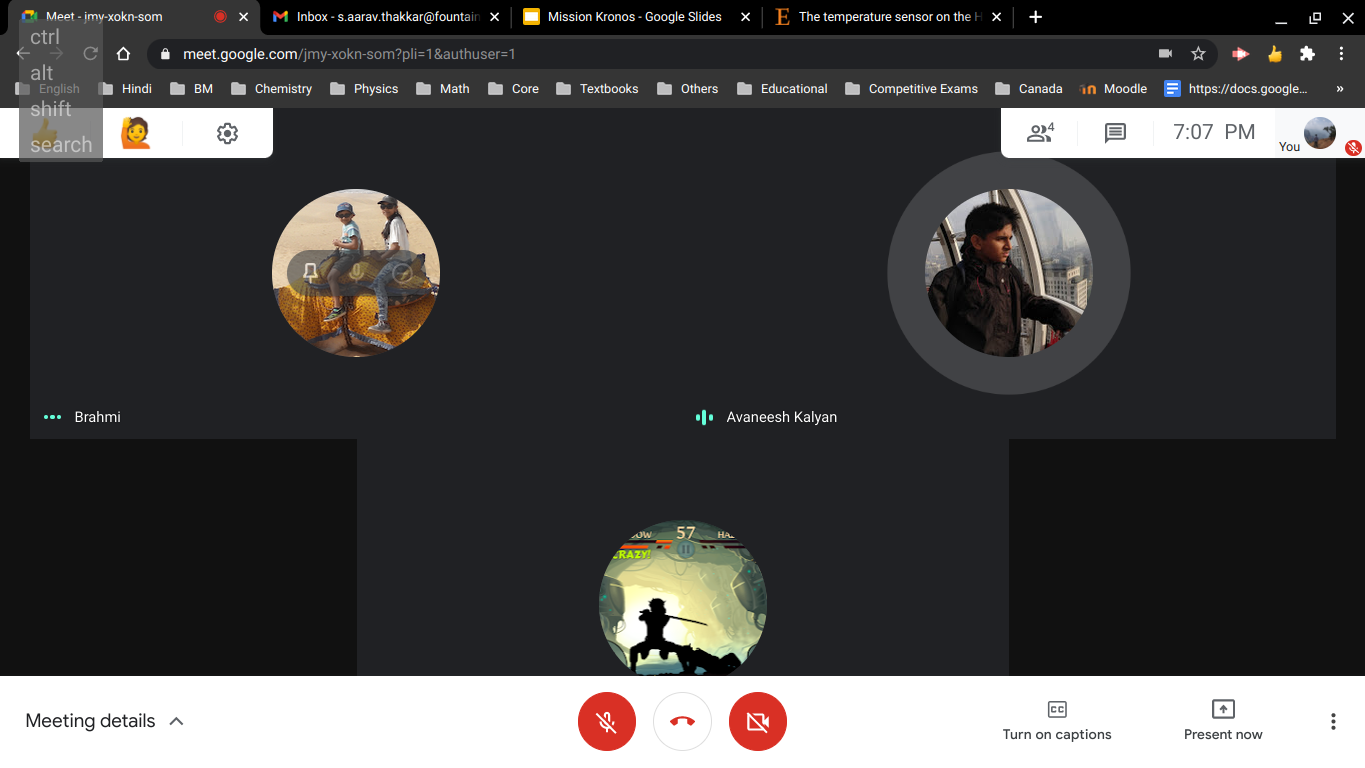Open the Physics bookmarks folder
Screen dimensions: 1365x768
[x=364, y=89]
